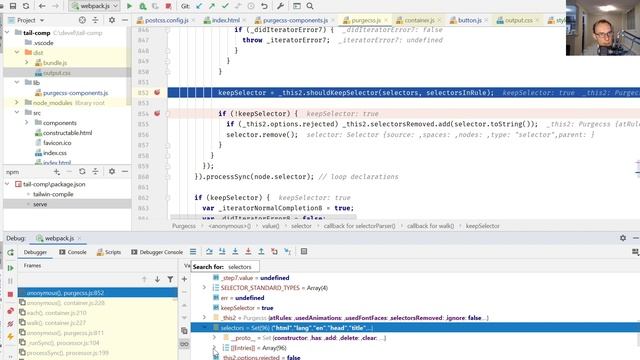Save all files using toolbar icon
Image resolution: width=640 pixels, height=360 pixels.
pos(13,6)
